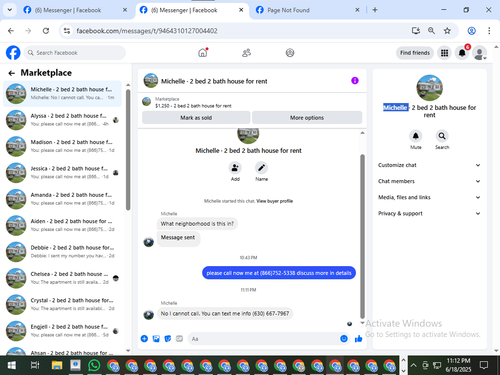Click the $1,250 Marketplace listing link

(x=193, y=106)
